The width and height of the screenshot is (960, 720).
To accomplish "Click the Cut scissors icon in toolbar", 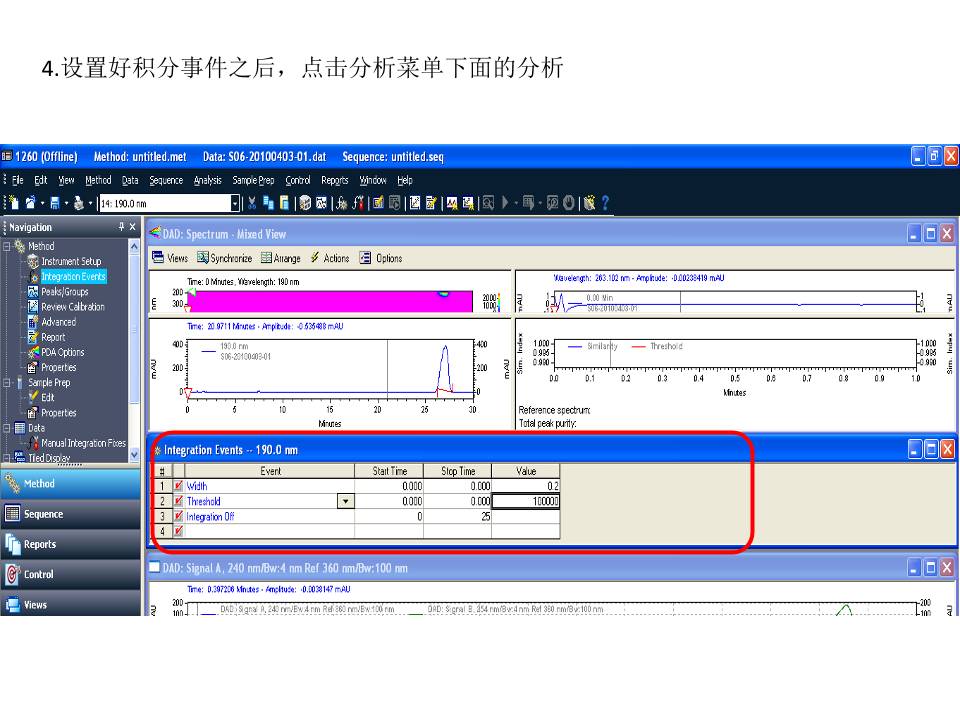I will tap(252, 204).
